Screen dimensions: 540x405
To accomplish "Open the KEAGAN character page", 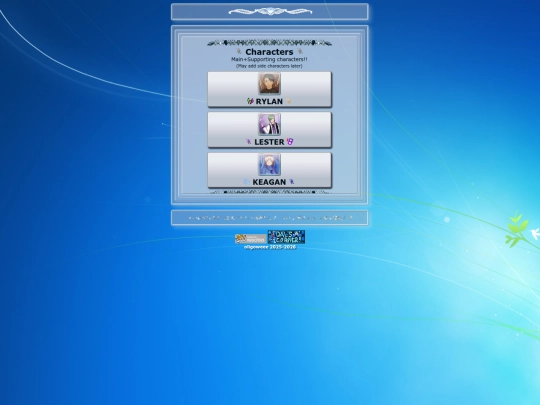I will [269, 170].
